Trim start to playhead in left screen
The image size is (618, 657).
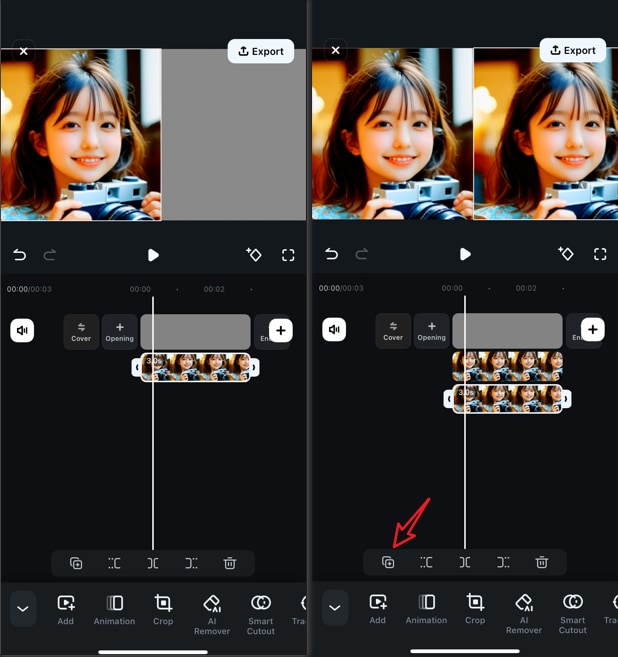click(114, 563)
